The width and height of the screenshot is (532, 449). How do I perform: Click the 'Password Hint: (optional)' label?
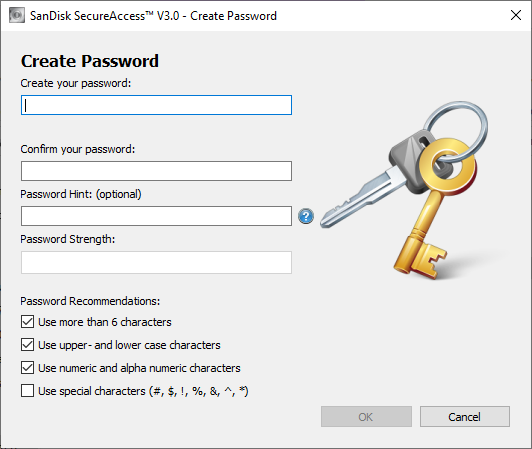(x=81, y=194)
